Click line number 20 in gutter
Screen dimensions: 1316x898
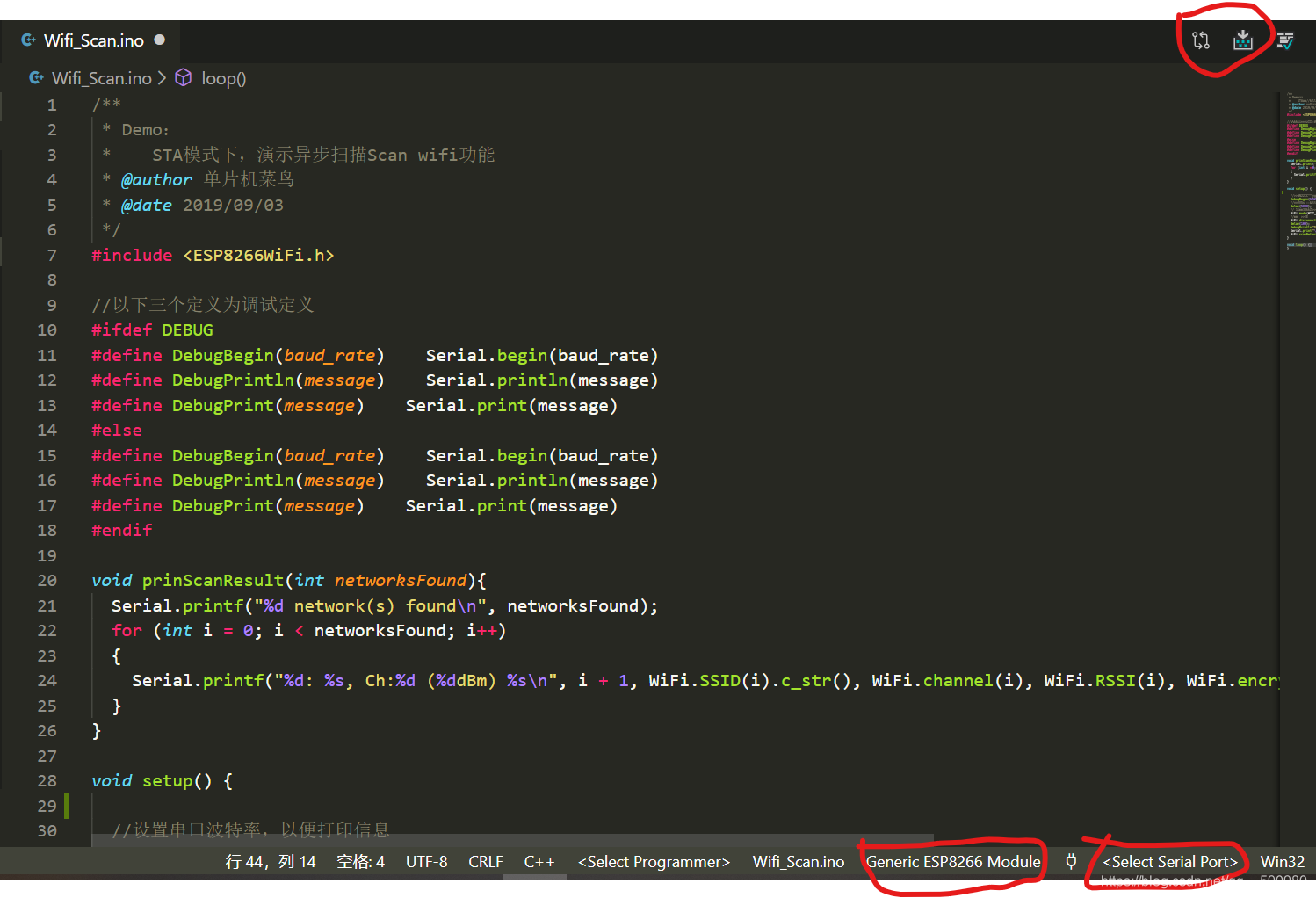coord(47,580)
